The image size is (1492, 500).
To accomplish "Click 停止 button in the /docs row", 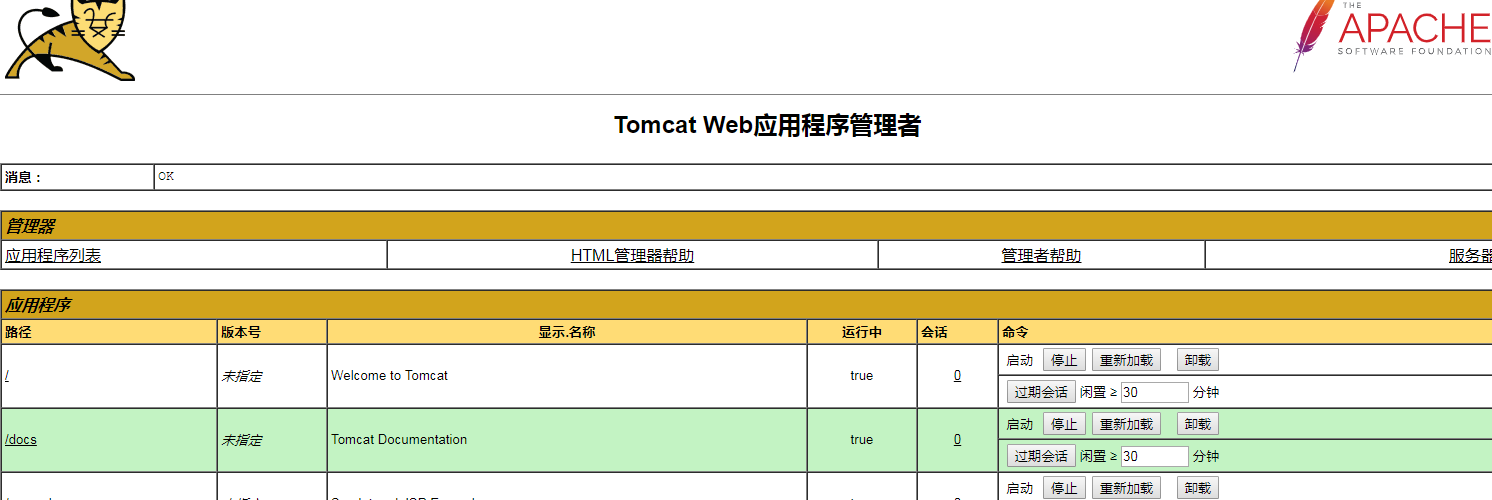I will 1064,424.
